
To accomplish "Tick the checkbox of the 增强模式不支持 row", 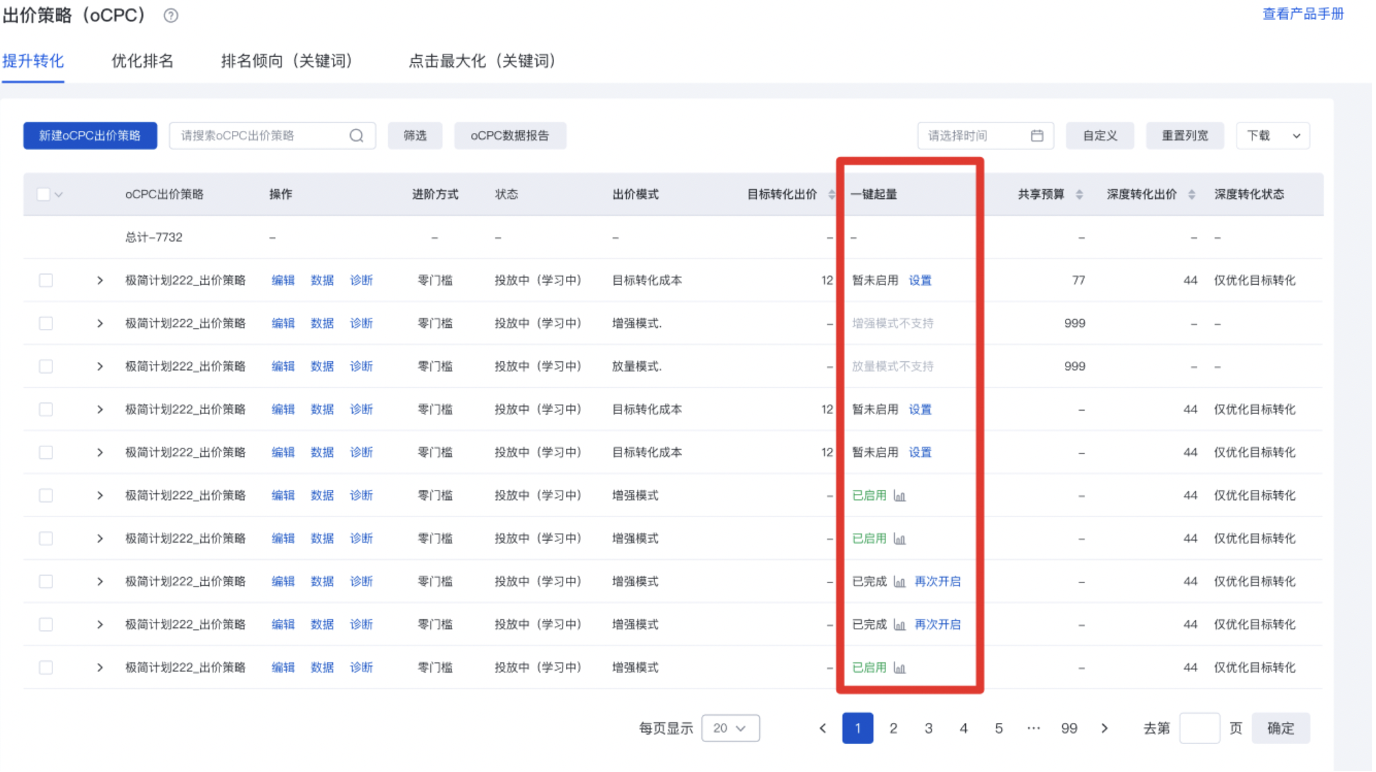I will point(46,324).
